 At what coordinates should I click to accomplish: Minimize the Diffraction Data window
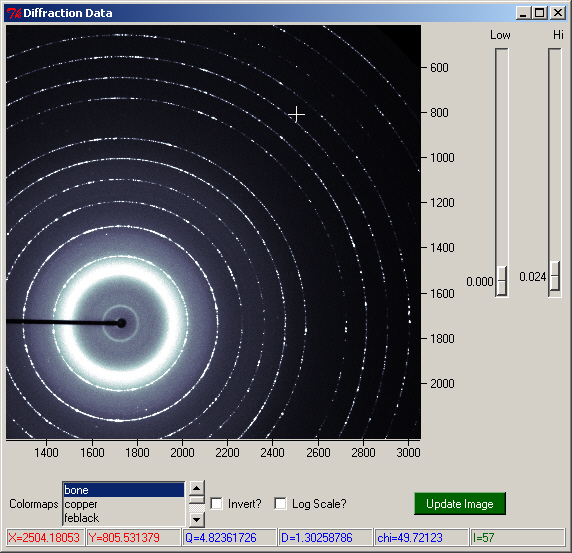pos(523,13)
